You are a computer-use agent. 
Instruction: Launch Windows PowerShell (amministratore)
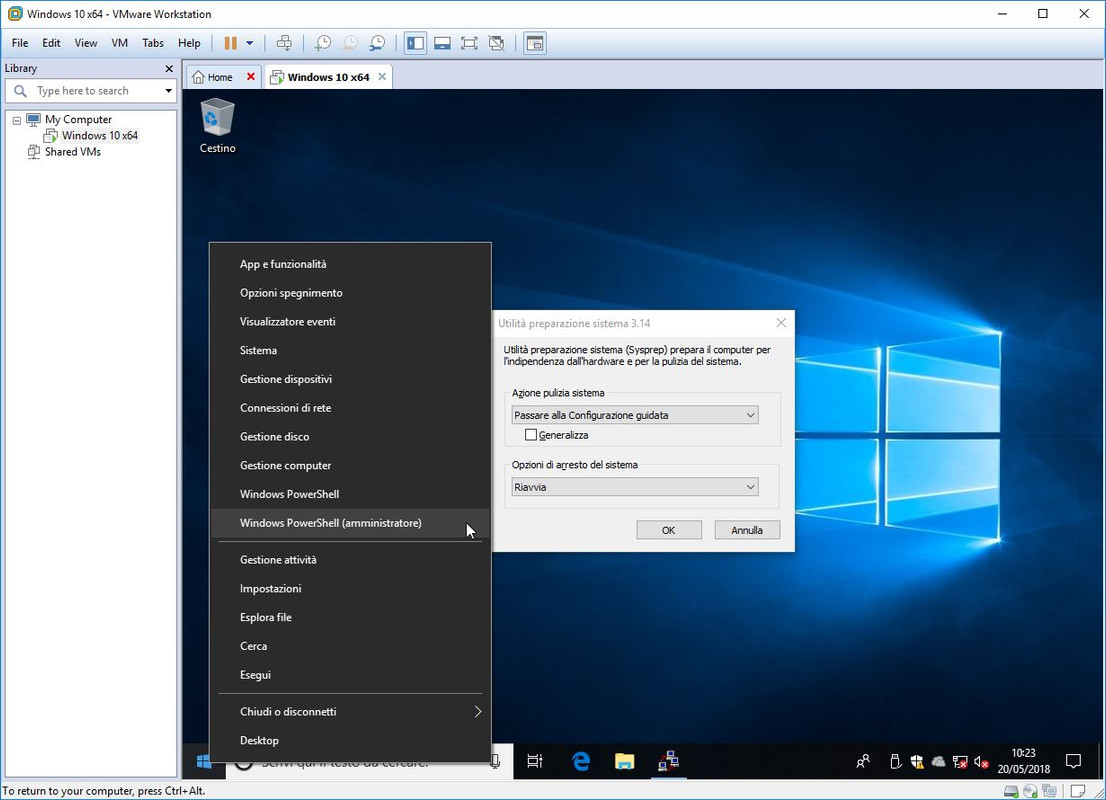(351, 523)
